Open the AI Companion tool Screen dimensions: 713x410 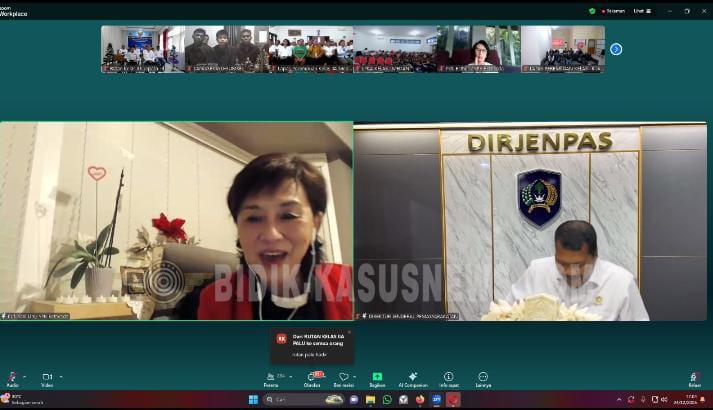412,378
